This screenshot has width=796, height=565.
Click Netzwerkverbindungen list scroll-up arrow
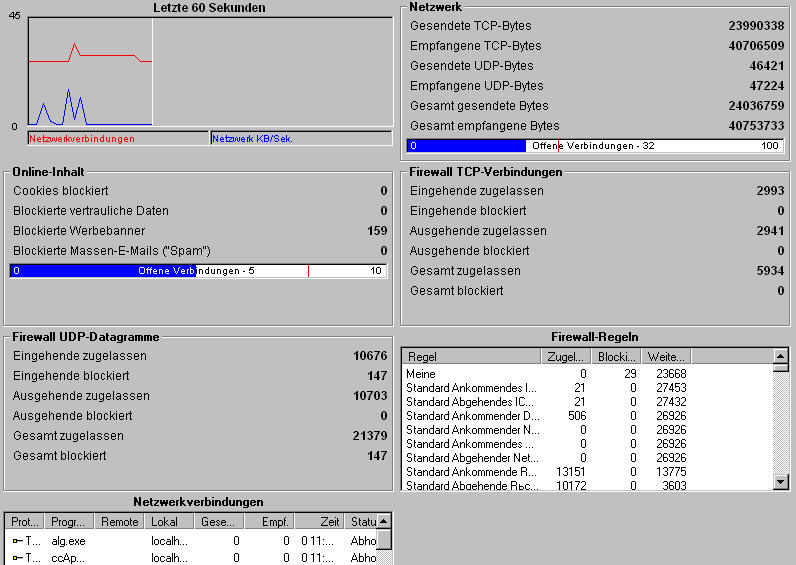click(384, 521)
